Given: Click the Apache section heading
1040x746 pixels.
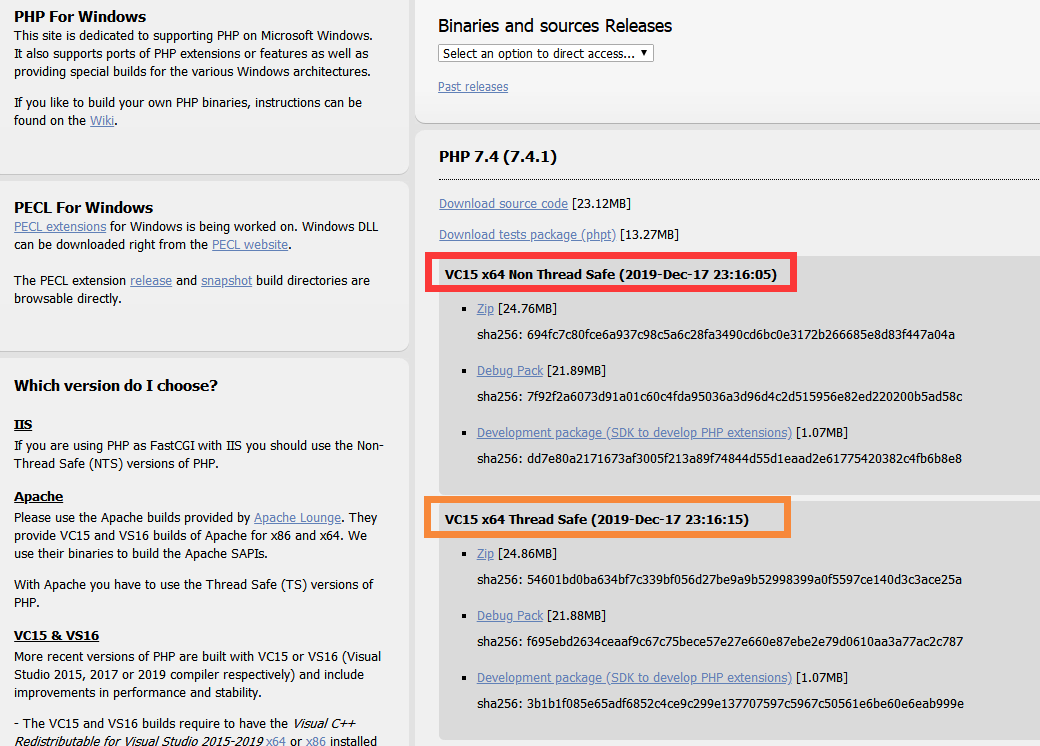Looking at the screenshot, I should pyautogui.click(x=38, y=497).
